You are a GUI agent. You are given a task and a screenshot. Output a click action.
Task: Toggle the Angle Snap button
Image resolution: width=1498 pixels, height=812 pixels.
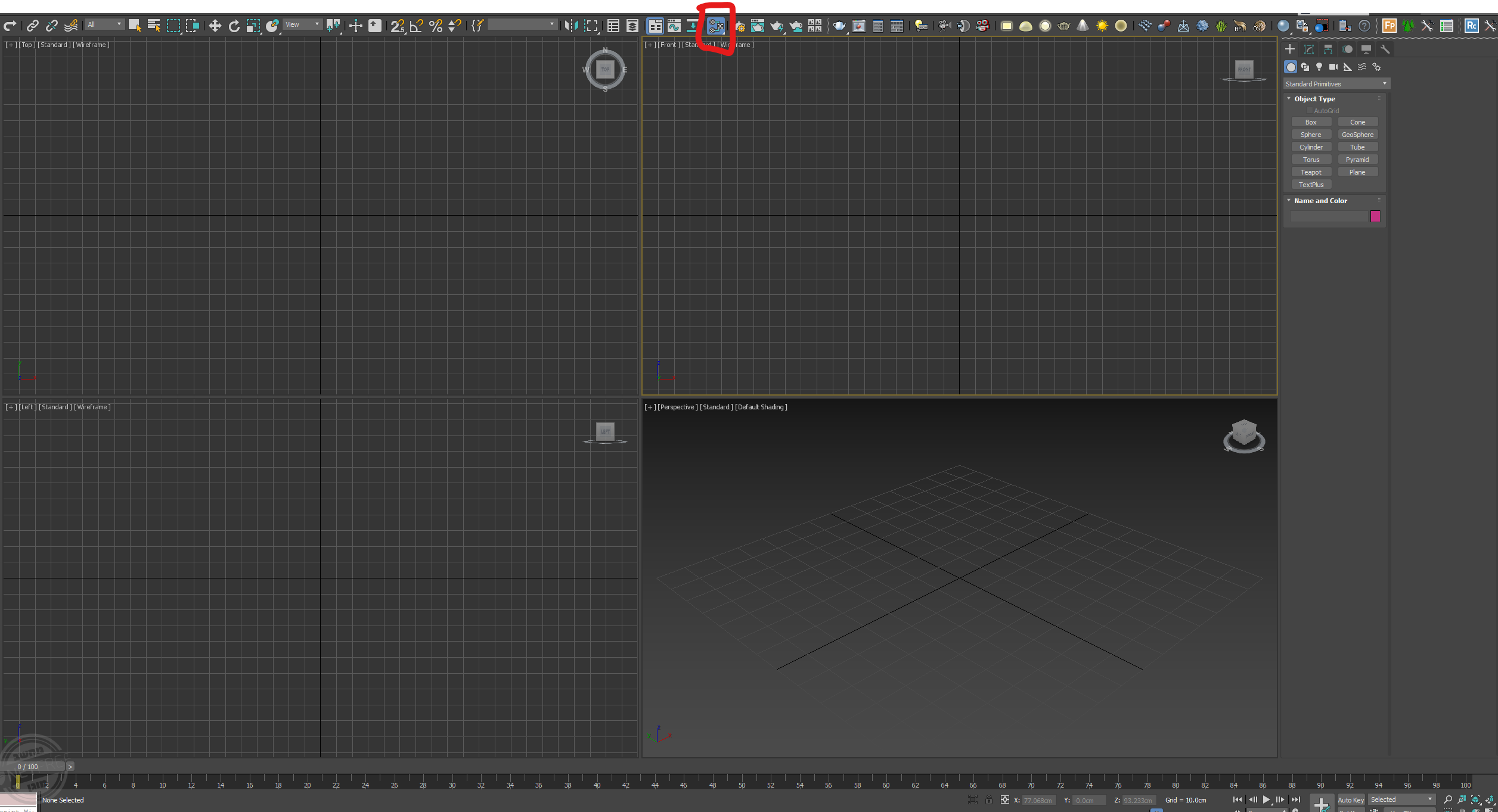pos(417,26)
